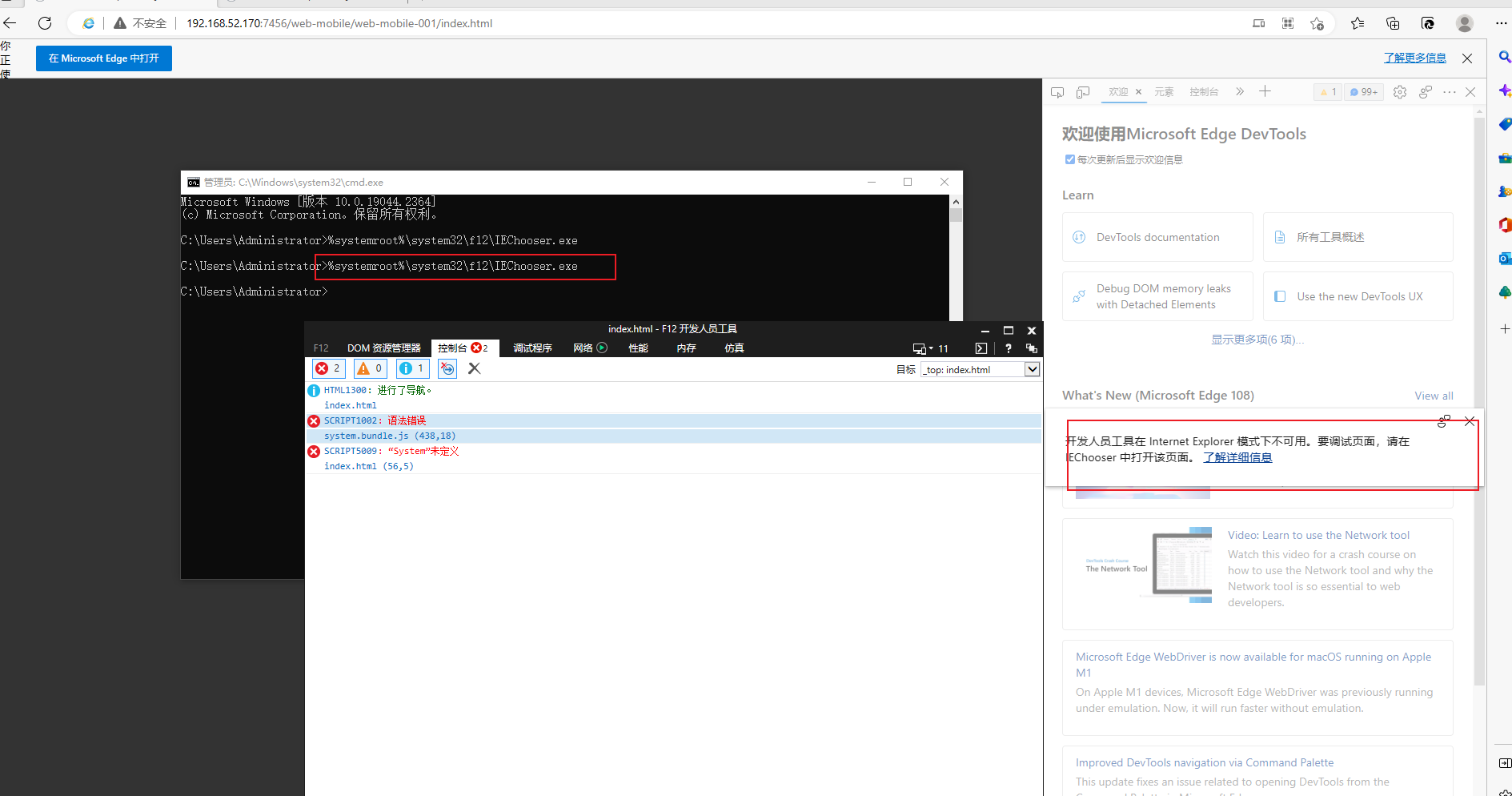Select the 控制台 tab in Edge DevTools

(1204, 92)
